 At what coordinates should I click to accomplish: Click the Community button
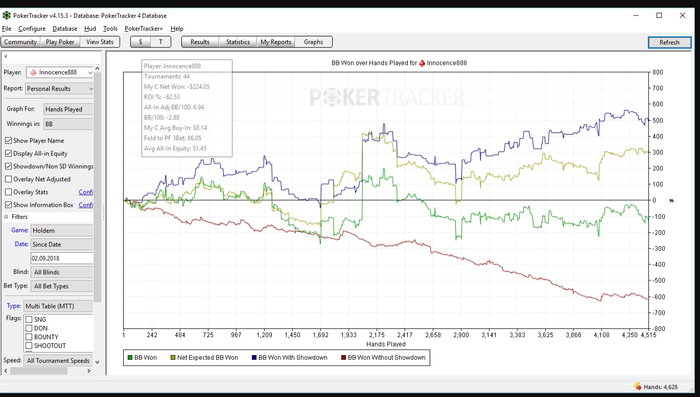coord(21,42)
